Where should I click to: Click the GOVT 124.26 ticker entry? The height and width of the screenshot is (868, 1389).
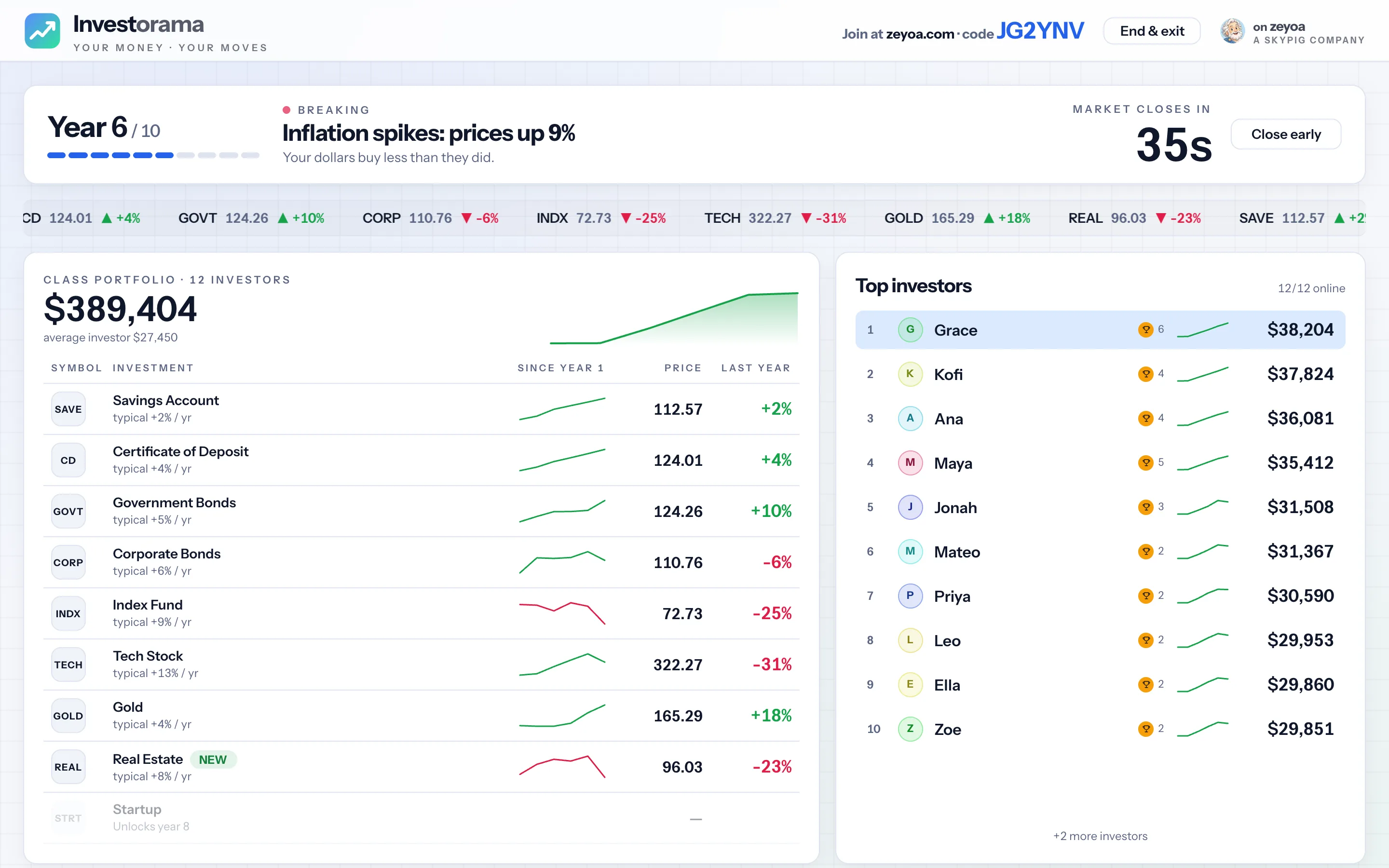click(251, 218)
